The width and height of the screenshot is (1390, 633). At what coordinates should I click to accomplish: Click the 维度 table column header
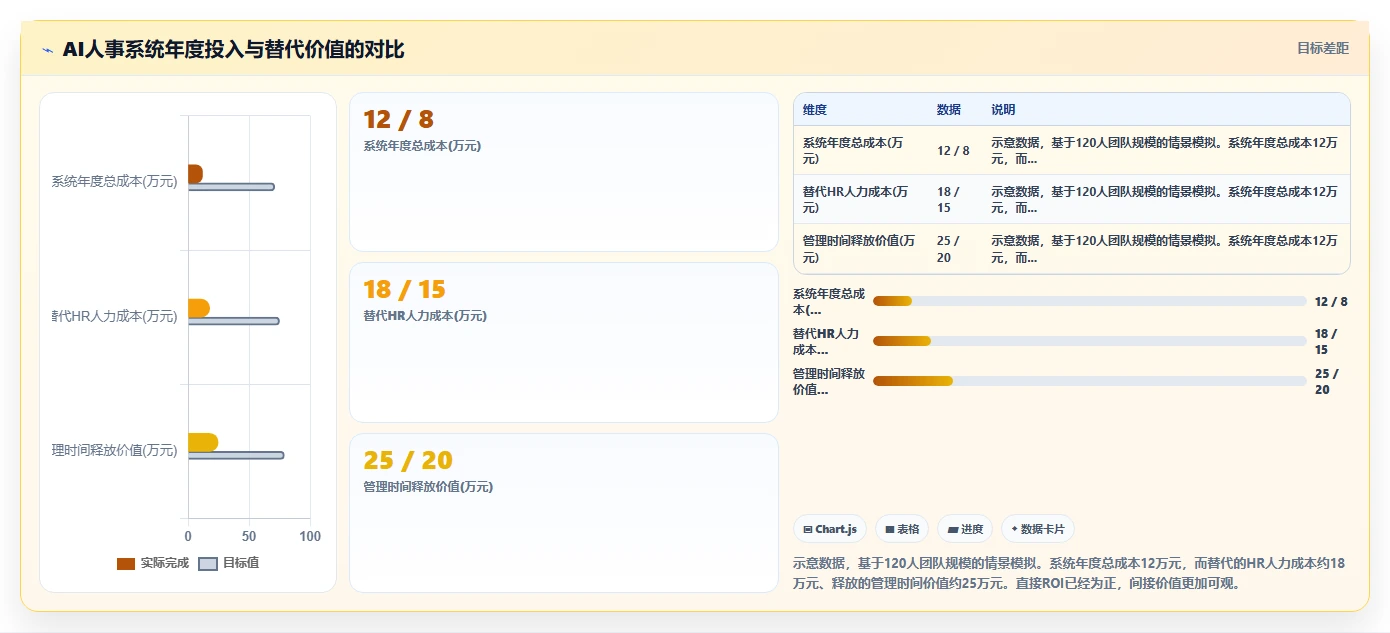[815, 110]
